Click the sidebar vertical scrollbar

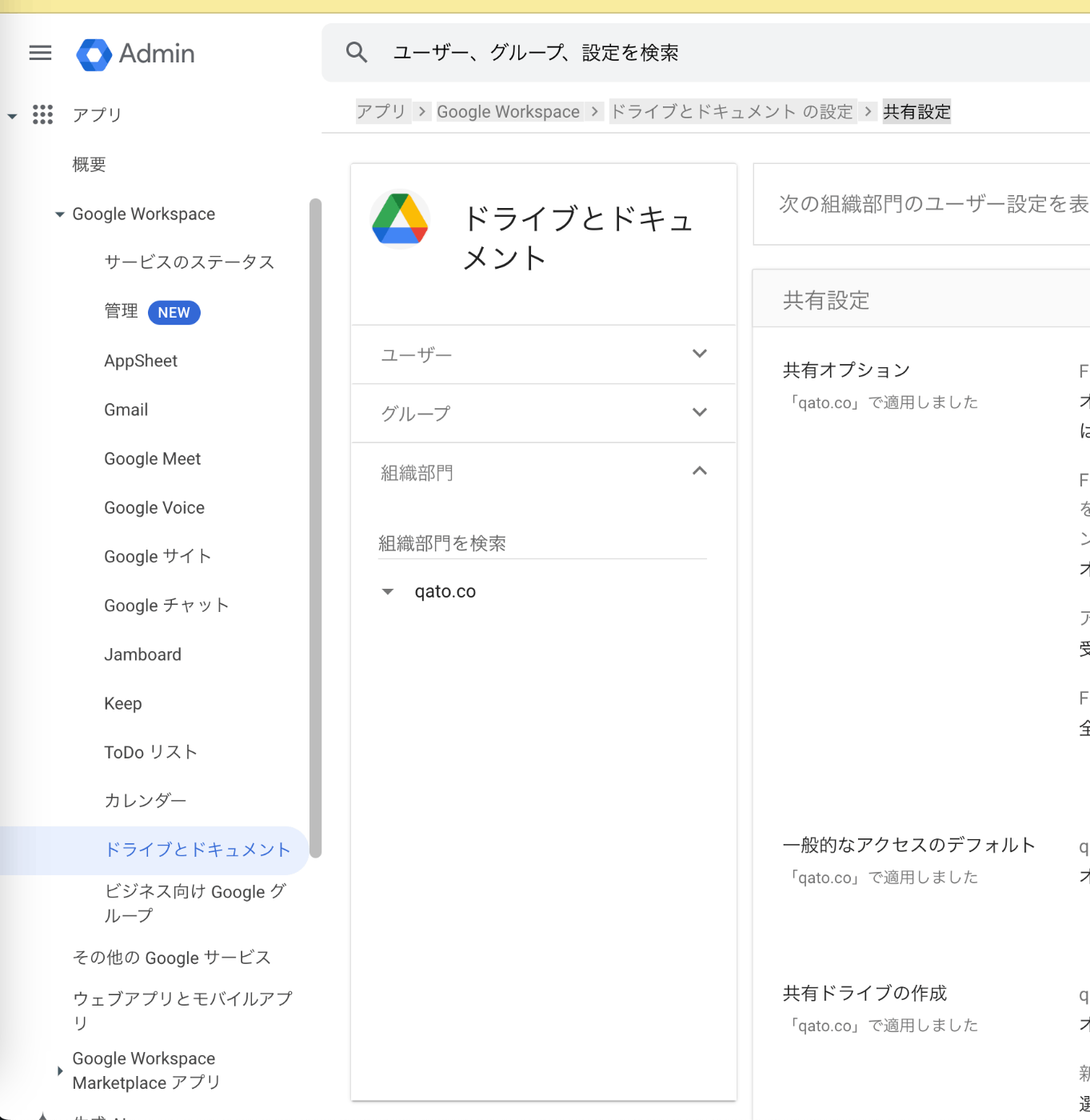click(x=315, y=528)
